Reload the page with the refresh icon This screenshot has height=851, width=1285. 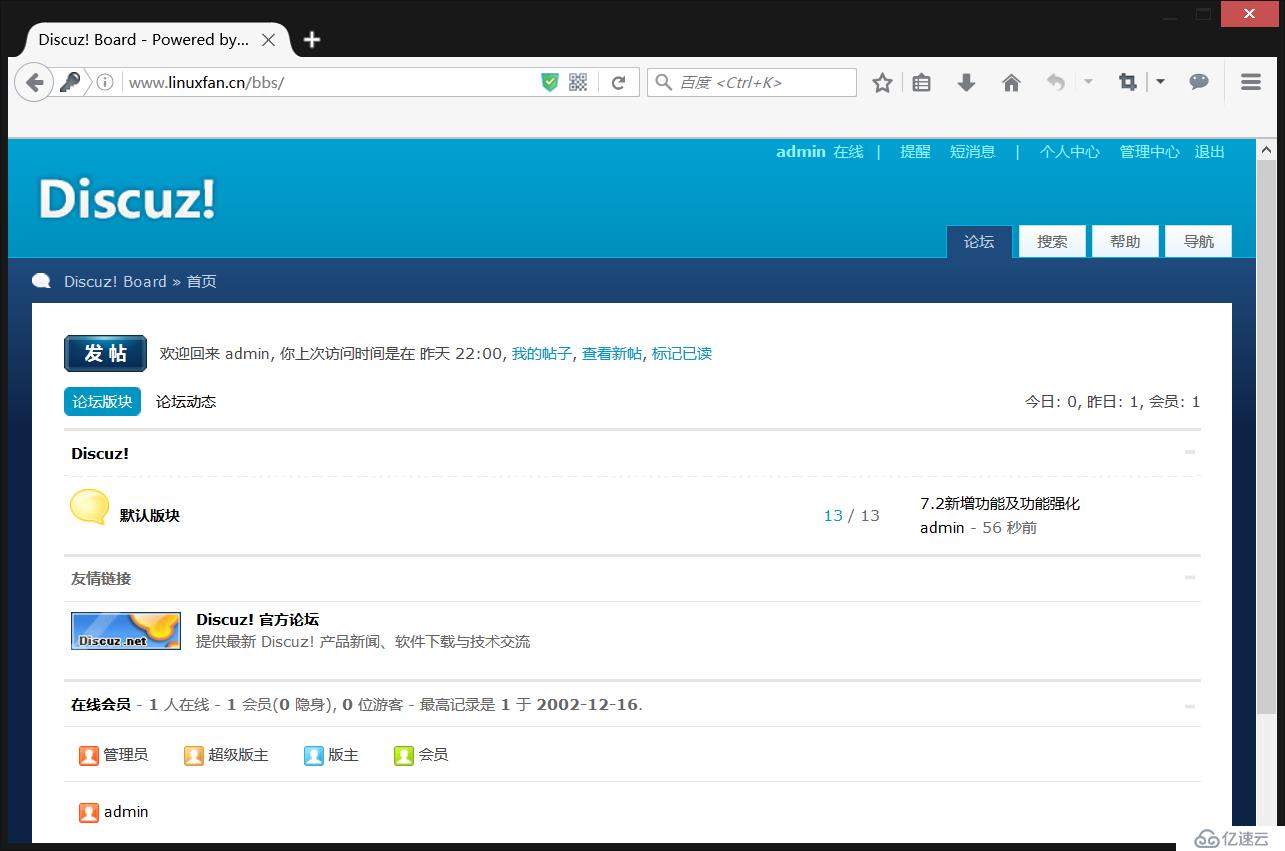tap(619, 82)
